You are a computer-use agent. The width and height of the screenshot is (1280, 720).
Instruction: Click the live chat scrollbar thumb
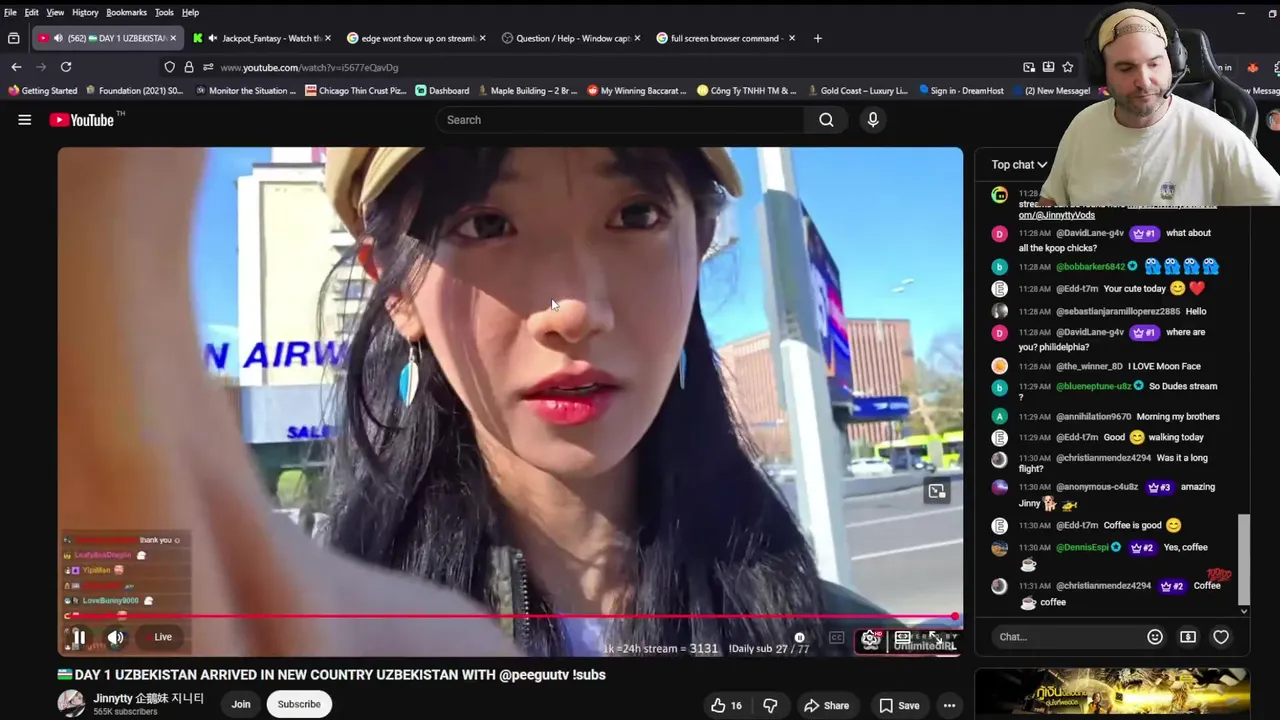coord(1244,560)
